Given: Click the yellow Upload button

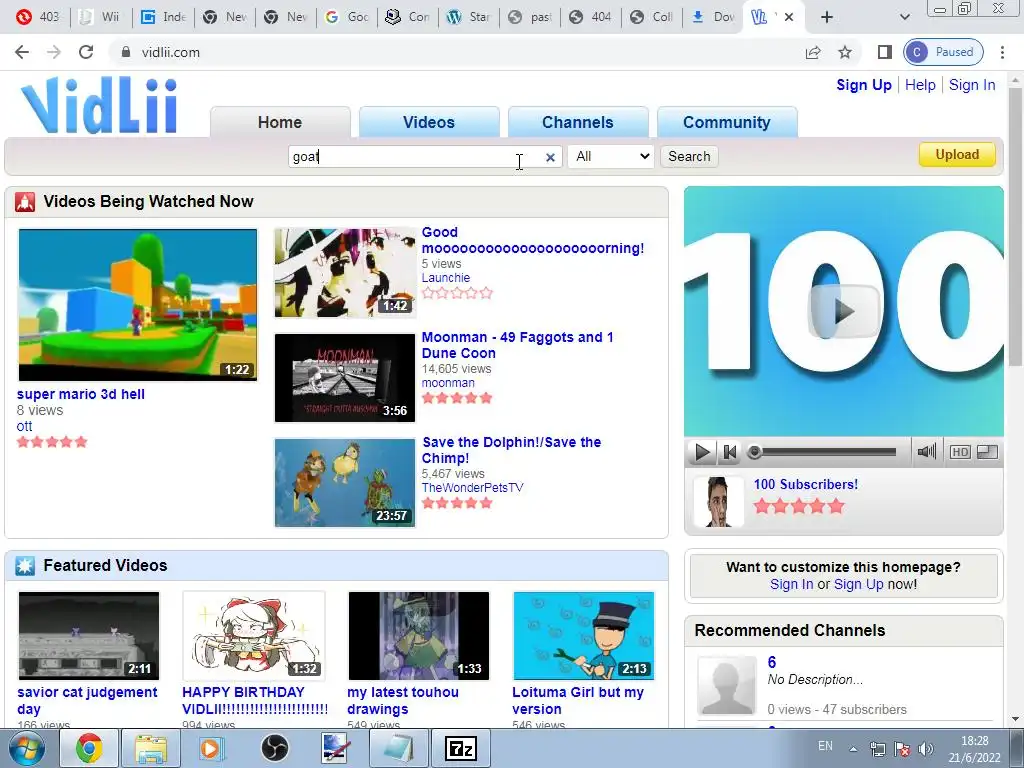Looking at the screenshot, I should point(957,155).
